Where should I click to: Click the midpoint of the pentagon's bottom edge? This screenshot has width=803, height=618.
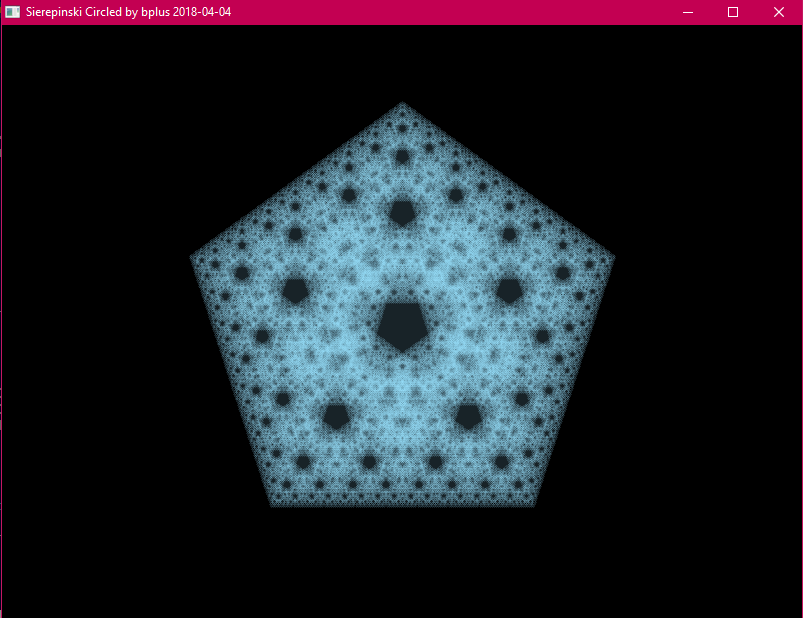click(x=402, y=505)
